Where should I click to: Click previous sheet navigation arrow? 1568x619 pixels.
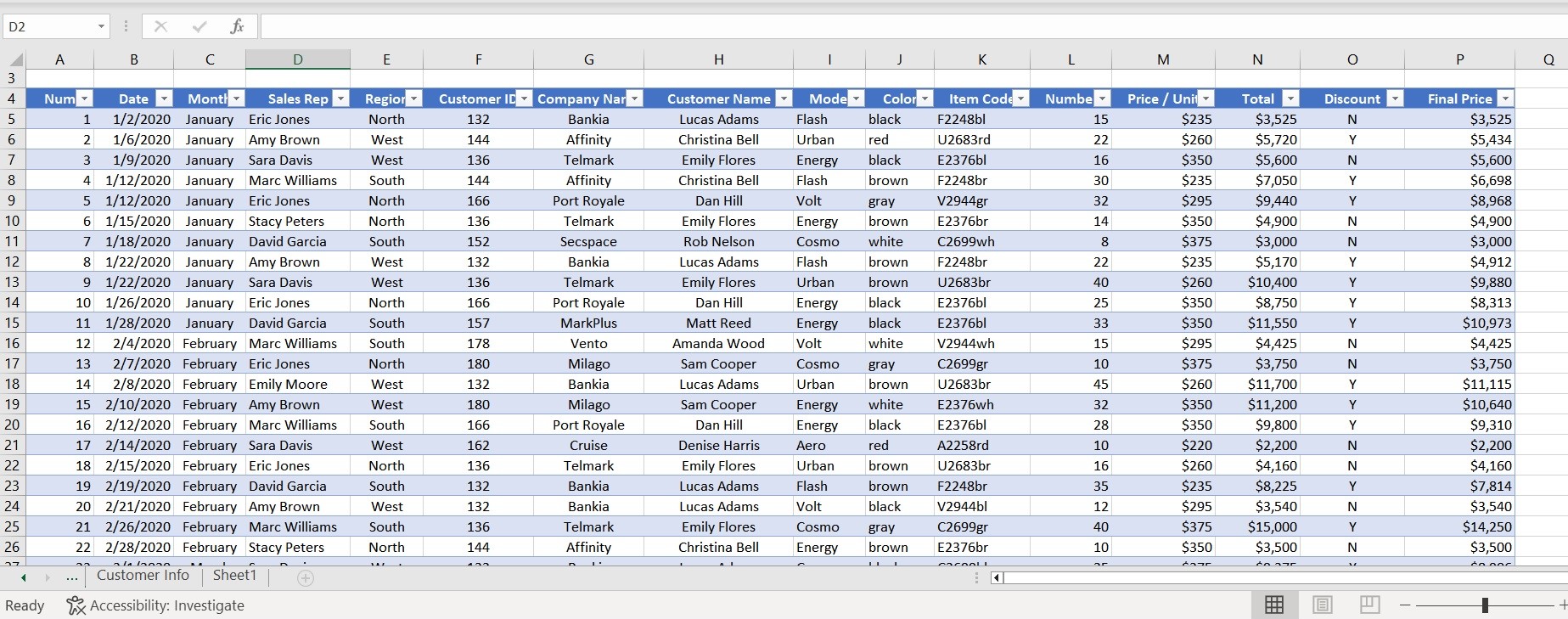(x=23, y=577)
